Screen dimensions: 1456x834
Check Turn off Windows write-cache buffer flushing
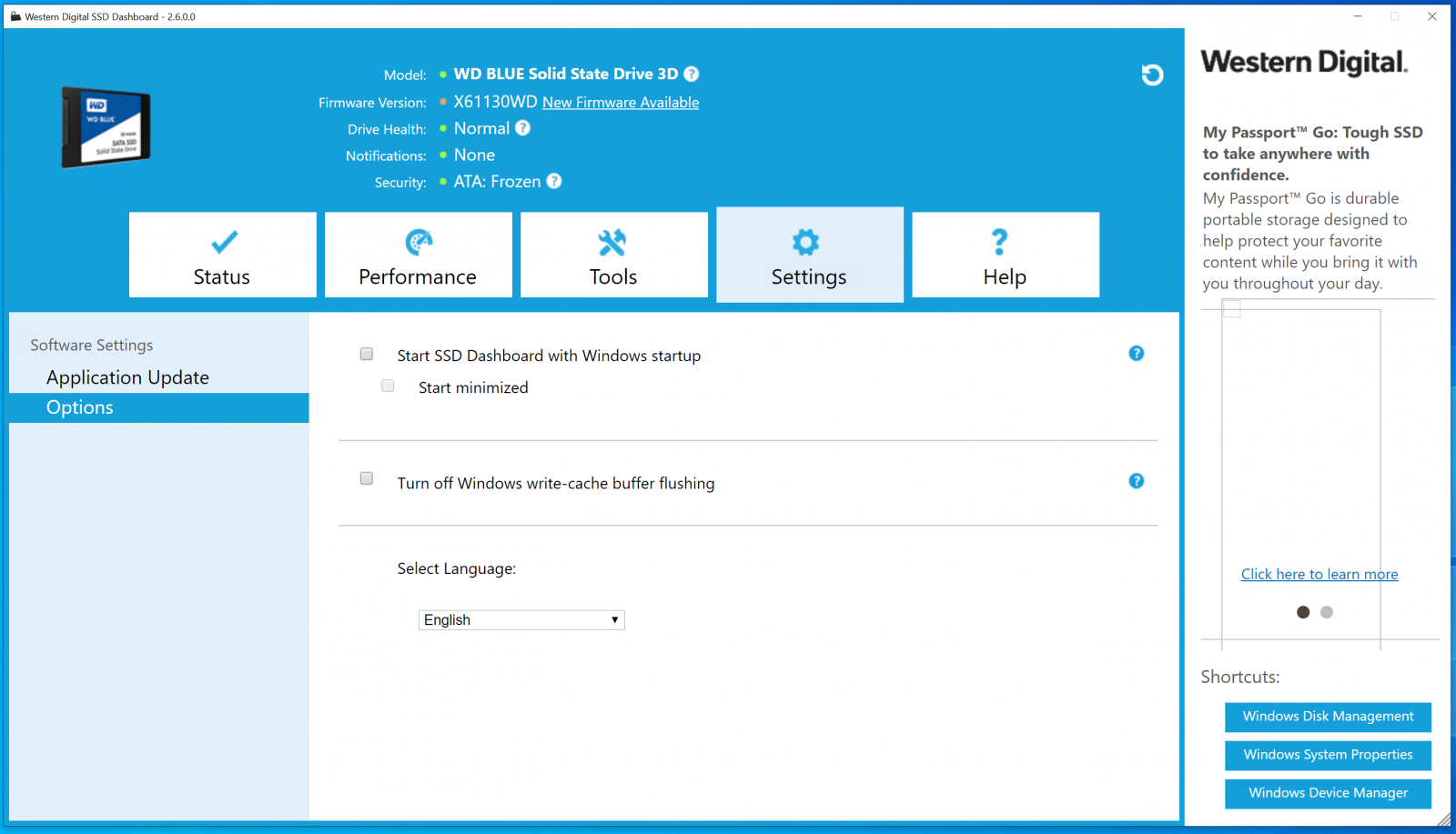[367, 478]
